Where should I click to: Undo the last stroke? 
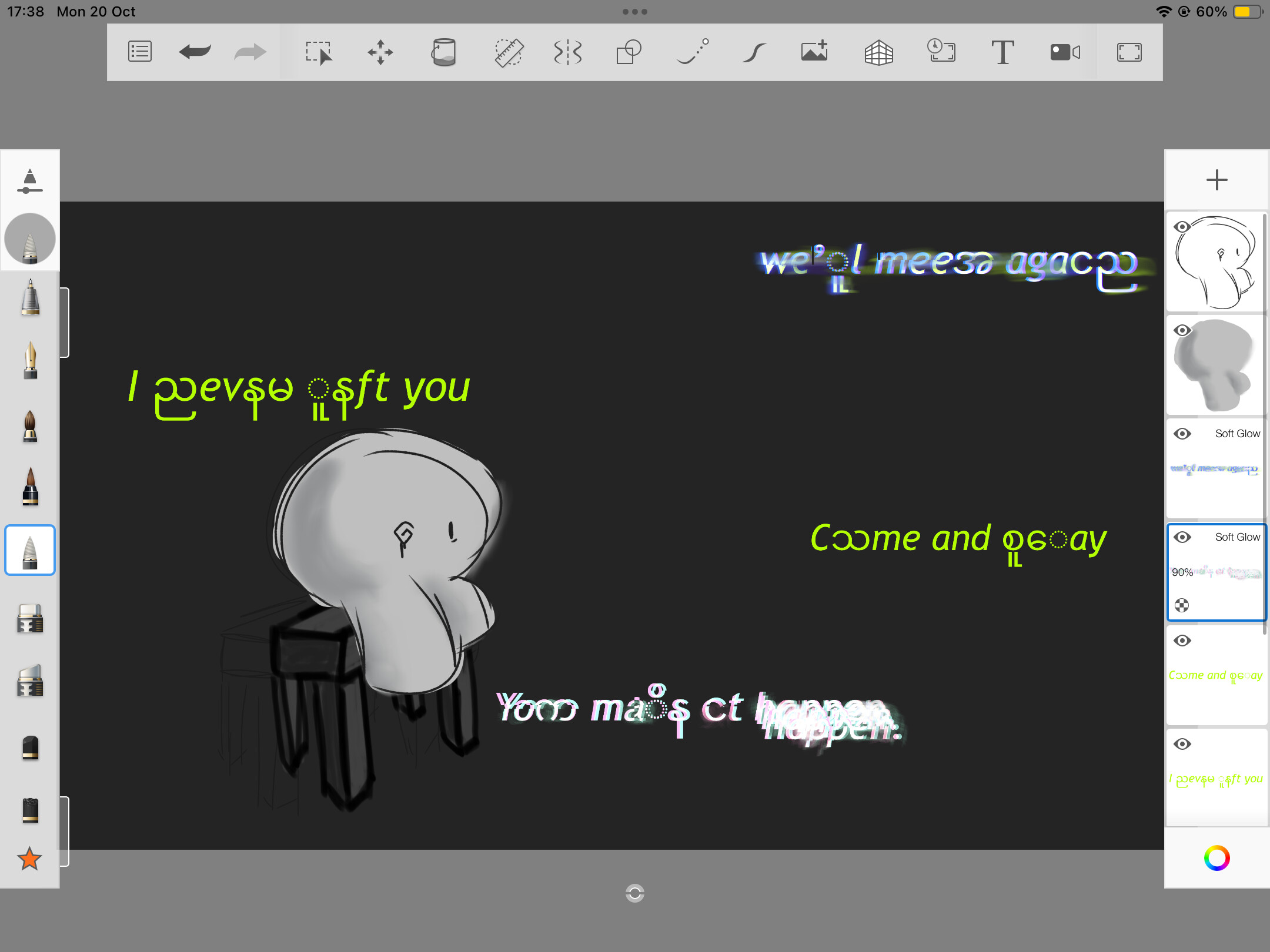[x=195, y=52]
